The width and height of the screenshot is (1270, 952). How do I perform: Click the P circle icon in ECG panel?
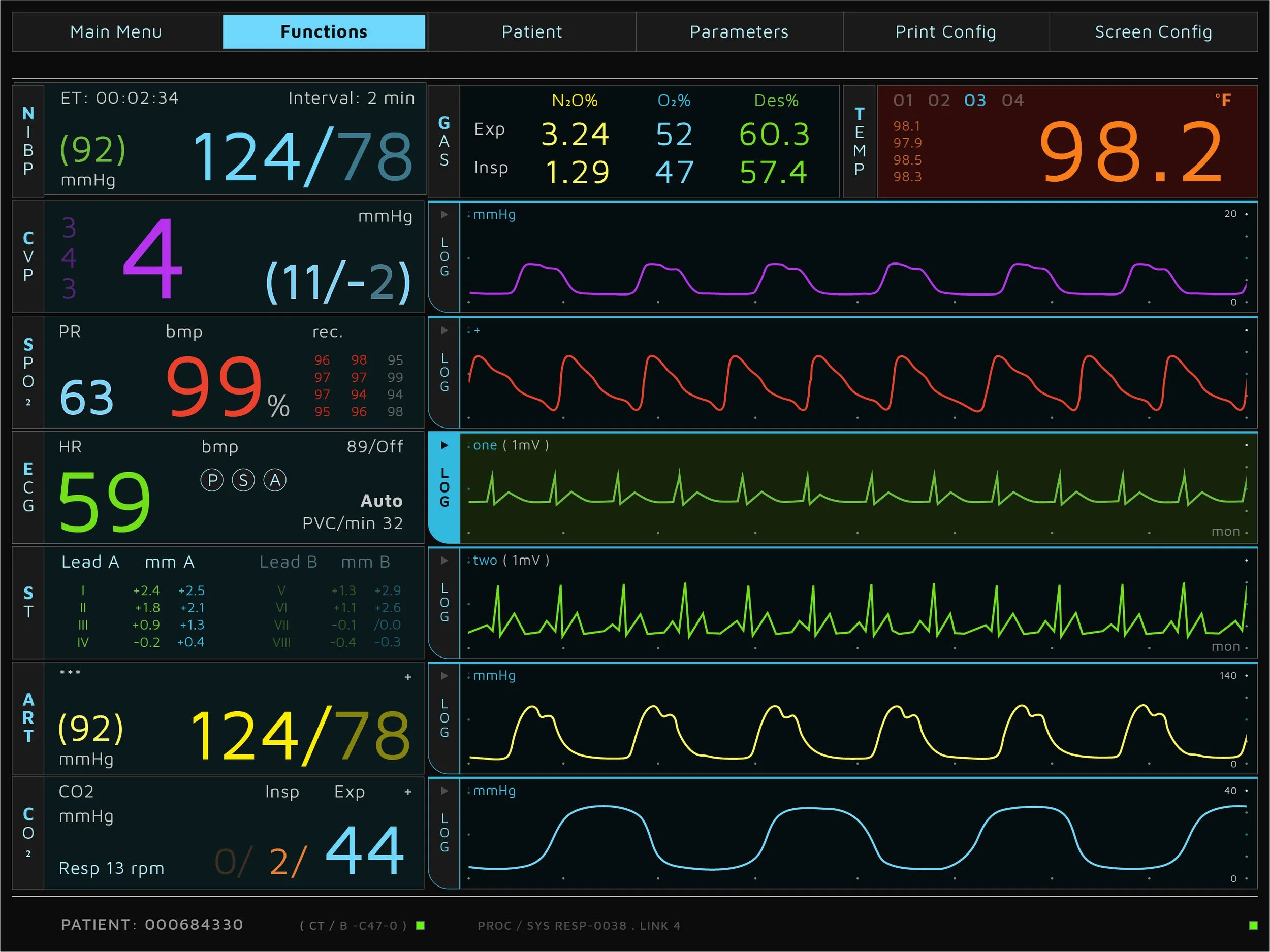[x=212, y=480]
